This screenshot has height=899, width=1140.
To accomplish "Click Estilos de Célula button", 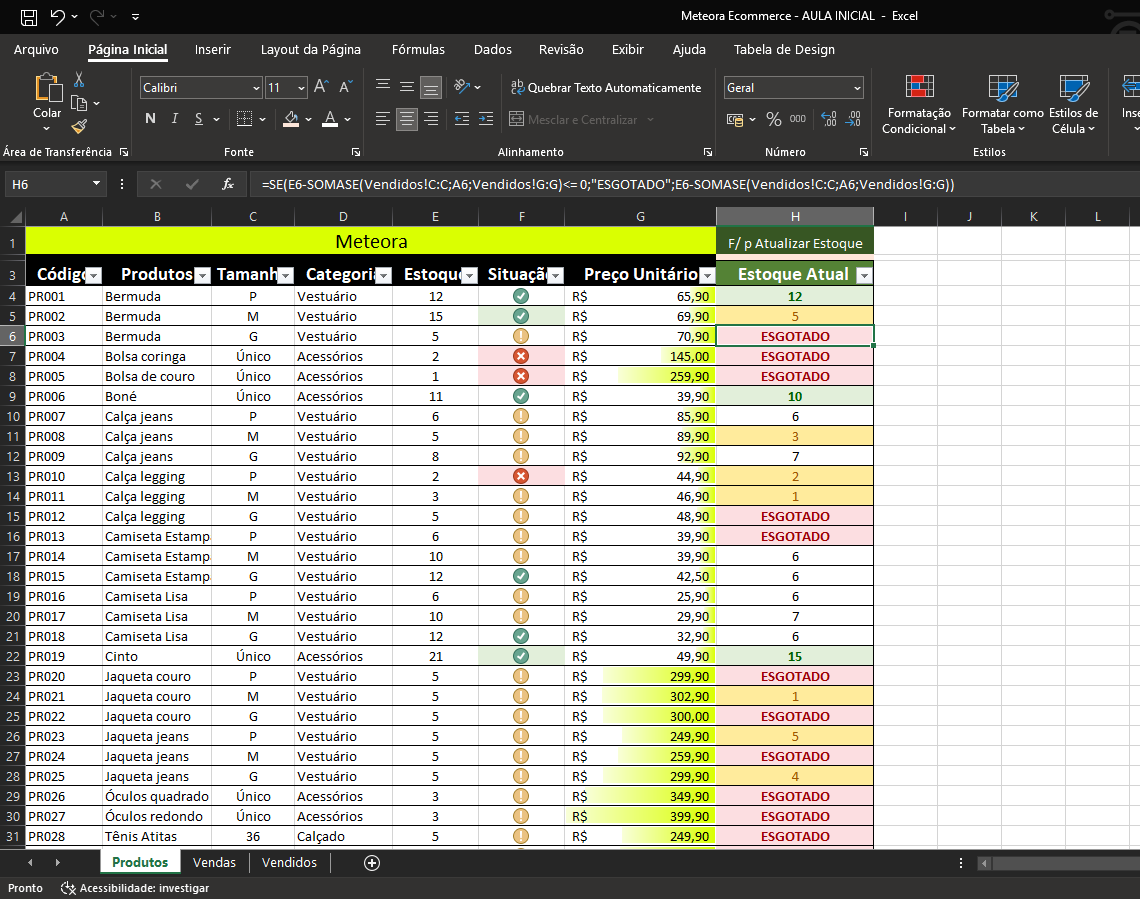I will [1073, 105].
